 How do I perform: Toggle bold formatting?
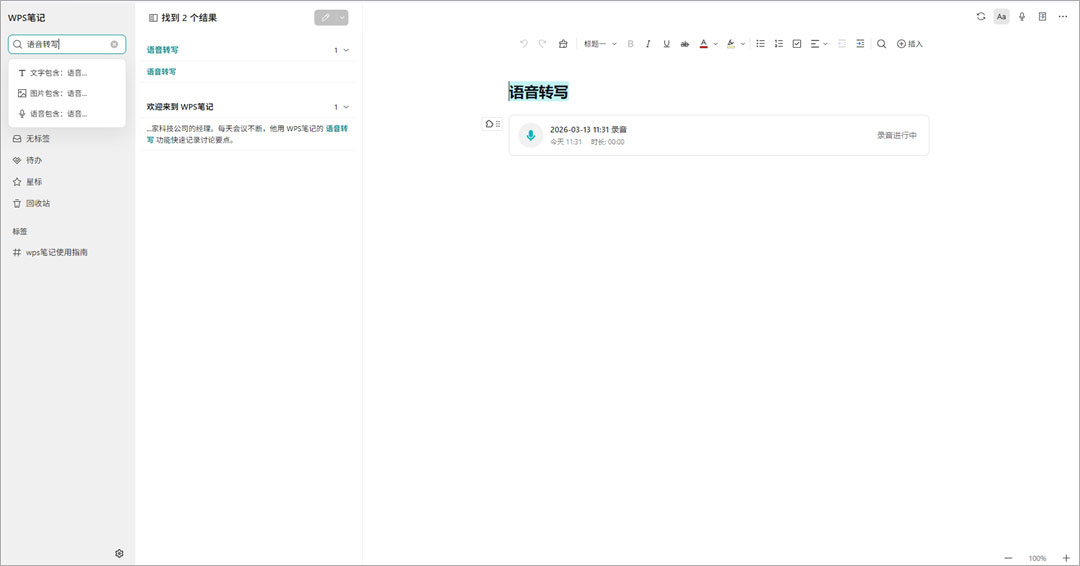630,43
